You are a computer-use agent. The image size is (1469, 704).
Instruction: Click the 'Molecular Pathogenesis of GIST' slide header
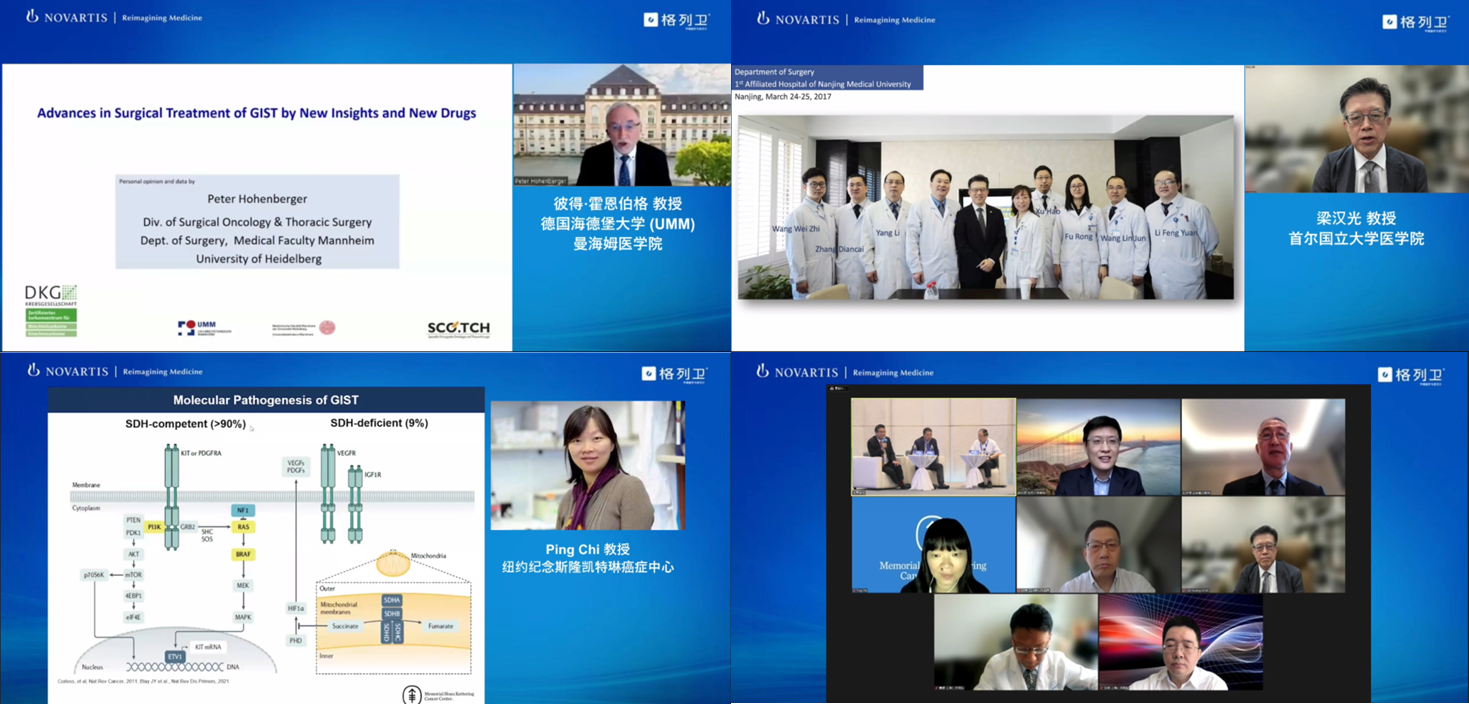[x=266, y=400]
